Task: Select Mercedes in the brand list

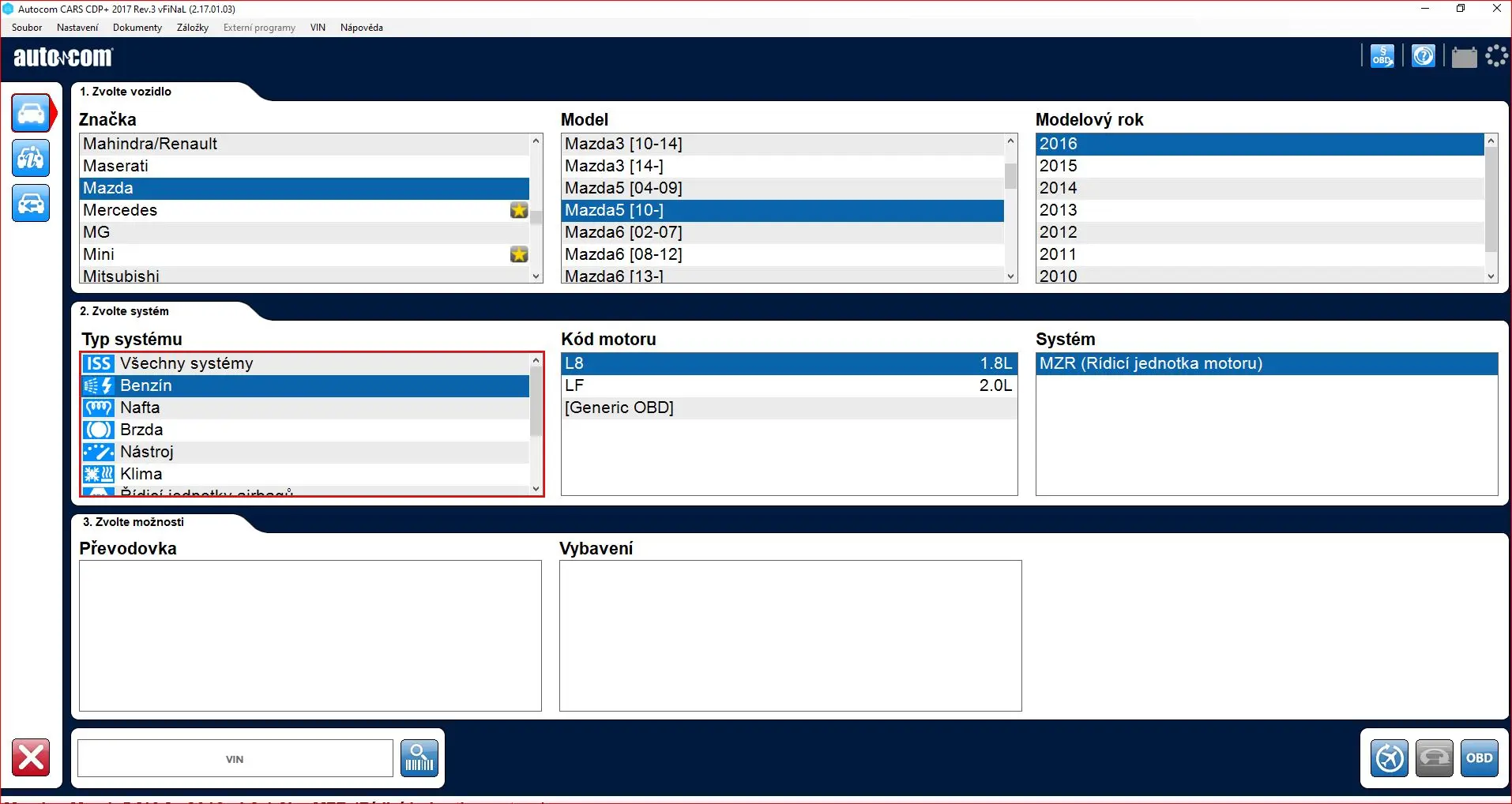Action: pyautogui.click(x=305, y=210)
